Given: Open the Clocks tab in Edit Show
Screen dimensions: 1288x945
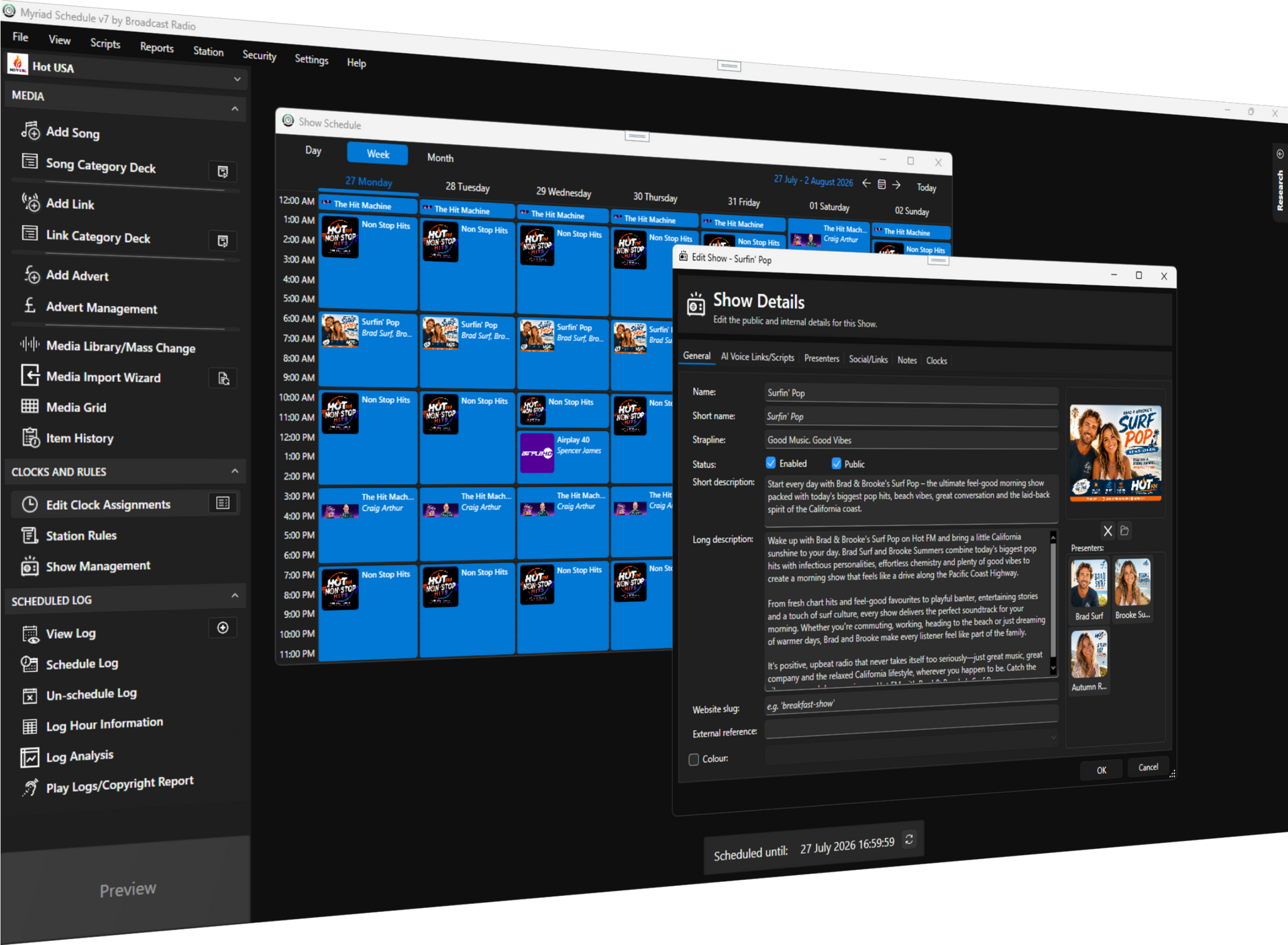Looking at the screenshot, I should click(936, 361).
